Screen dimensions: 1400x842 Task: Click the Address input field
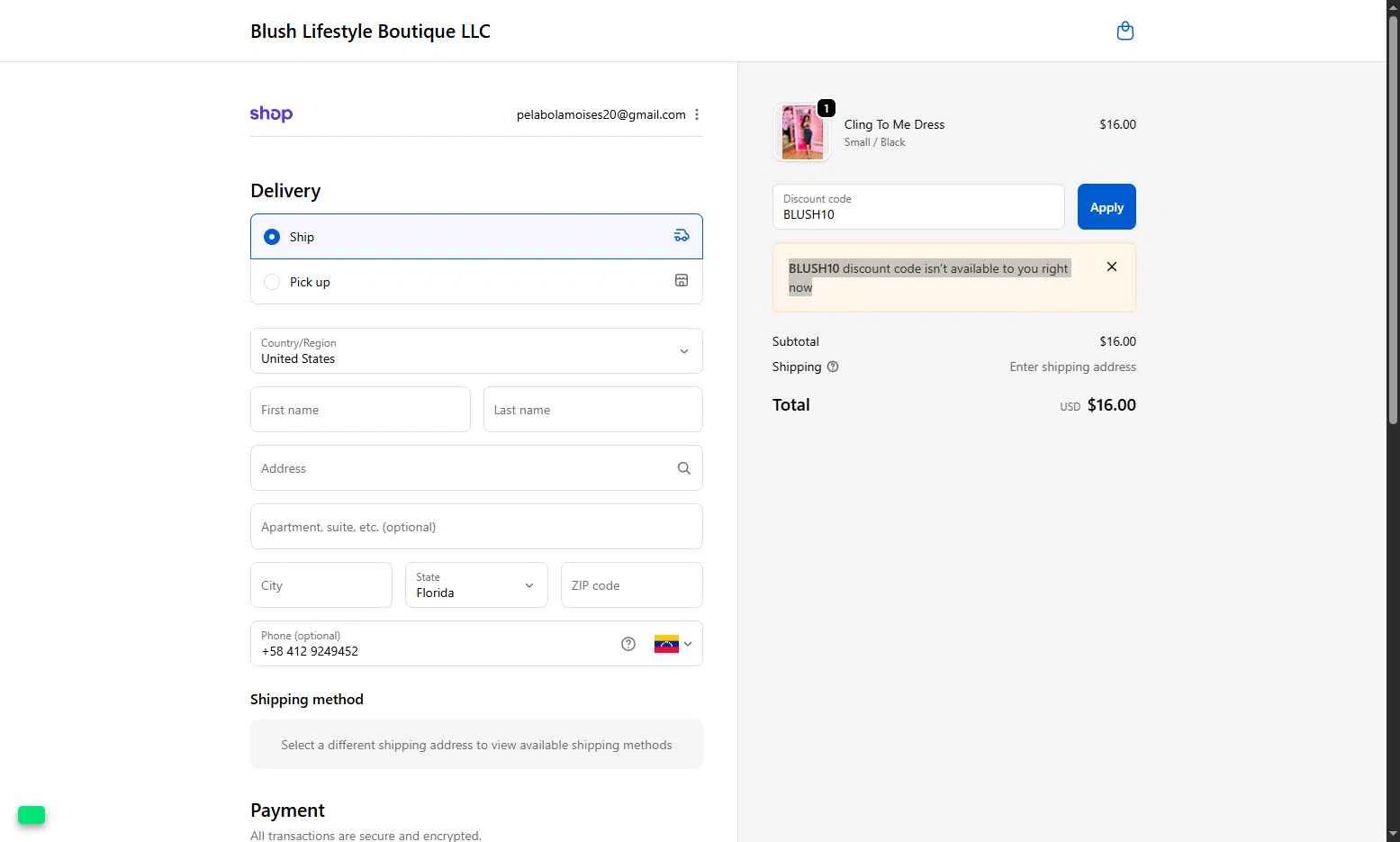(x=476, y=468)
